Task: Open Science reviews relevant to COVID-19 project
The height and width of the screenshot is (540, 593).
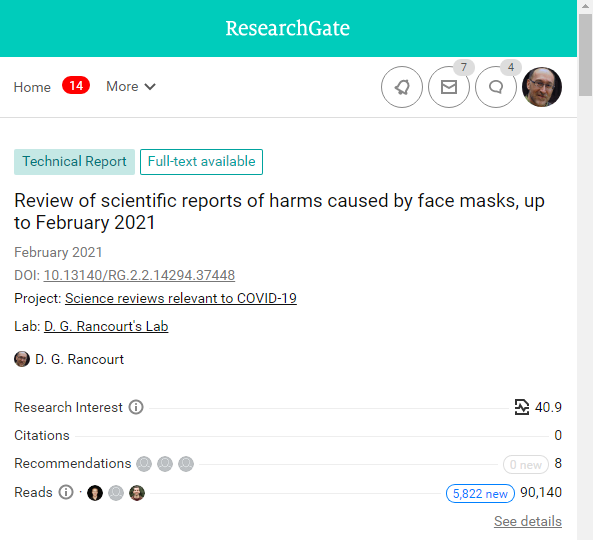Action: point(181,298)
